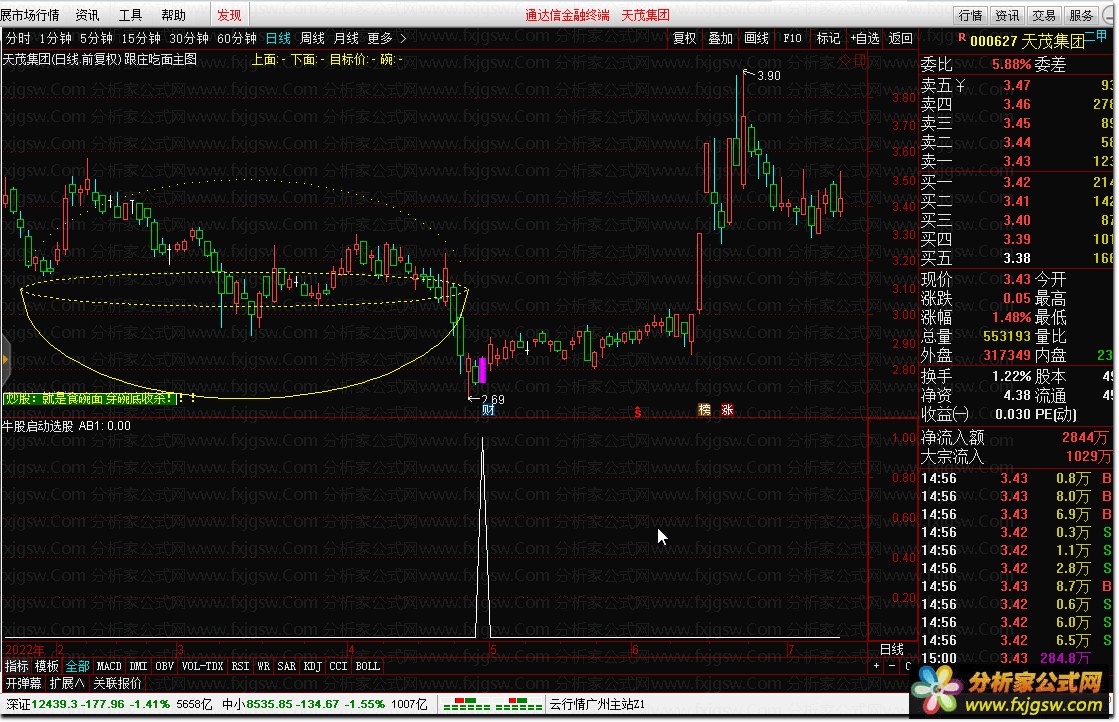The width and height of the screenshot is (1119, 722).
Task: Click 云行情广州主站Z1 server status
Action: [x=597, y=705]
